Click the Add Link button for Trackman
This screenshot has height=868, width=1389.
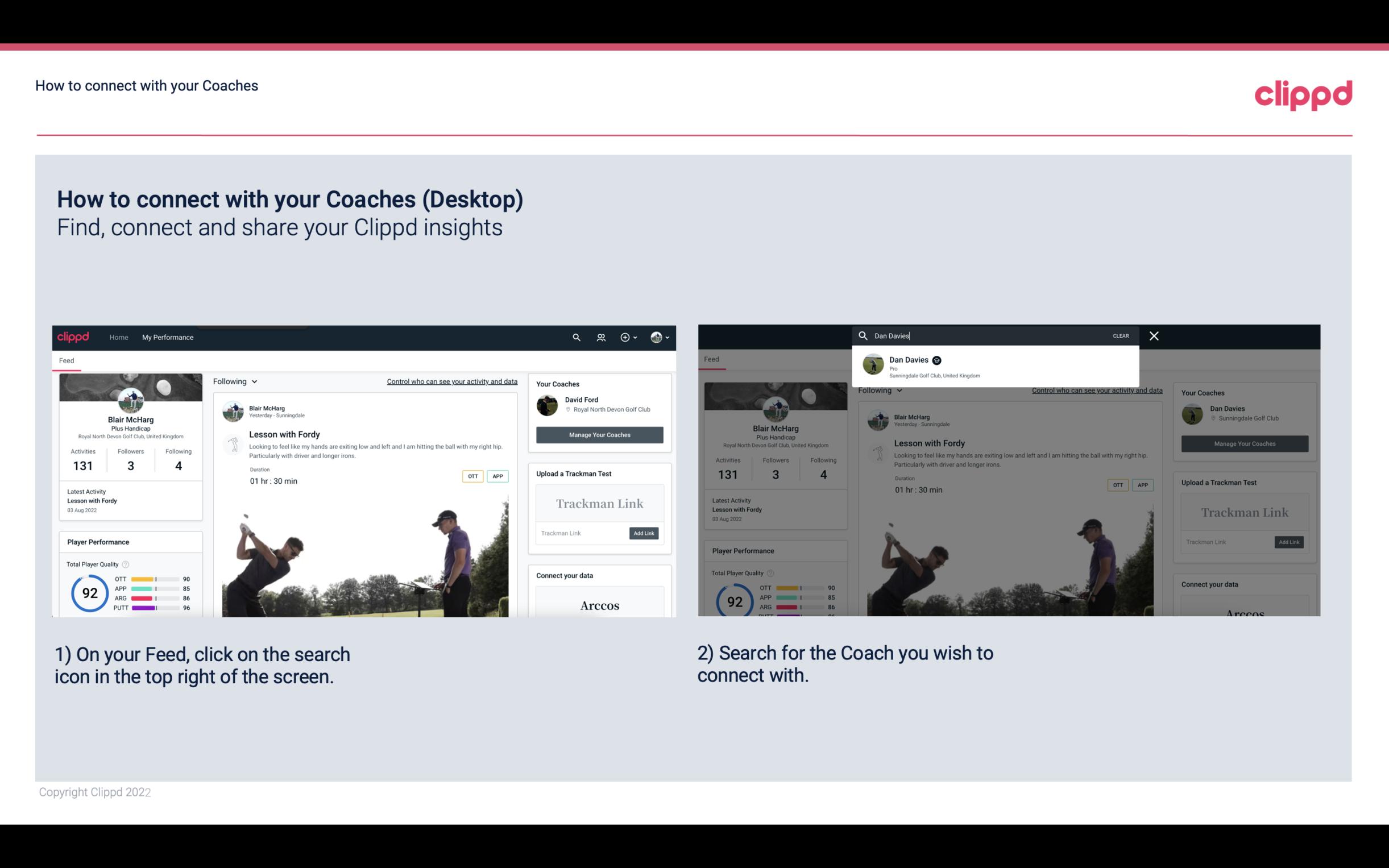pyautogui.click(x=644, y=532)
